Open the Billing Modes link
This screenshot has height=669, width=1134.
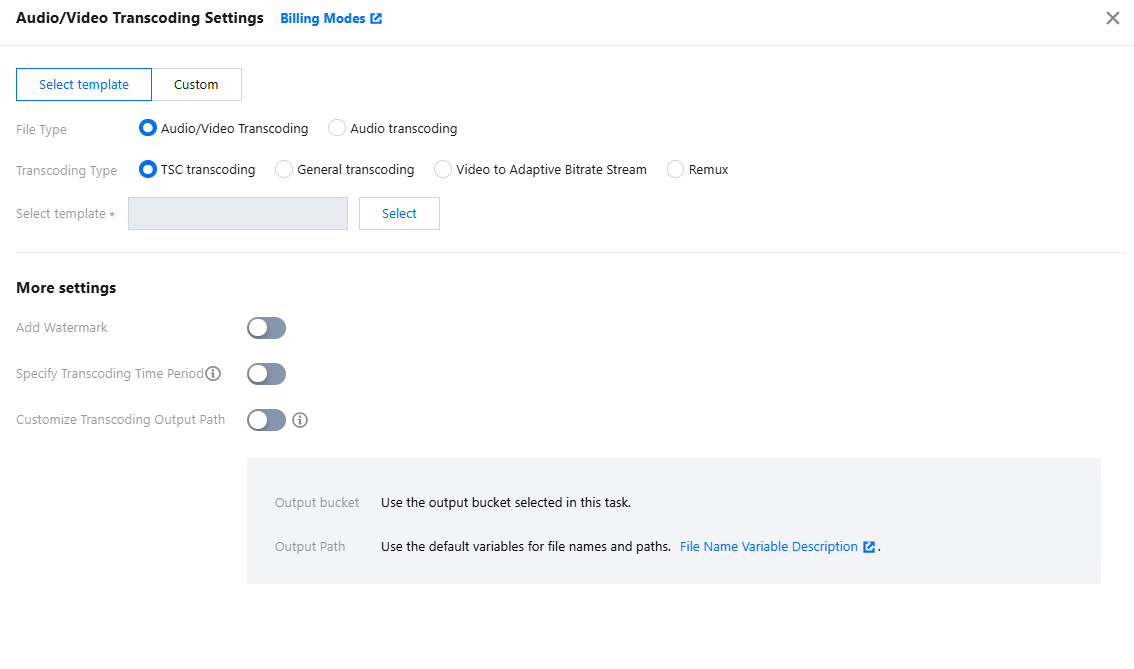click(322, 19)
